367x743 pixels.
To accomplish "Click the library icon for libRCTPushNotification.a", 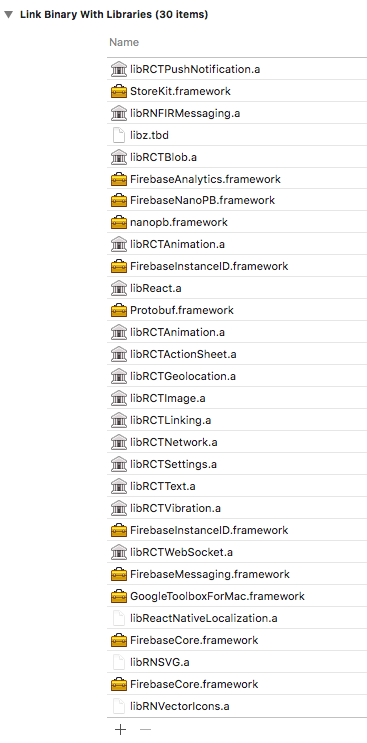I will (118, 70).
